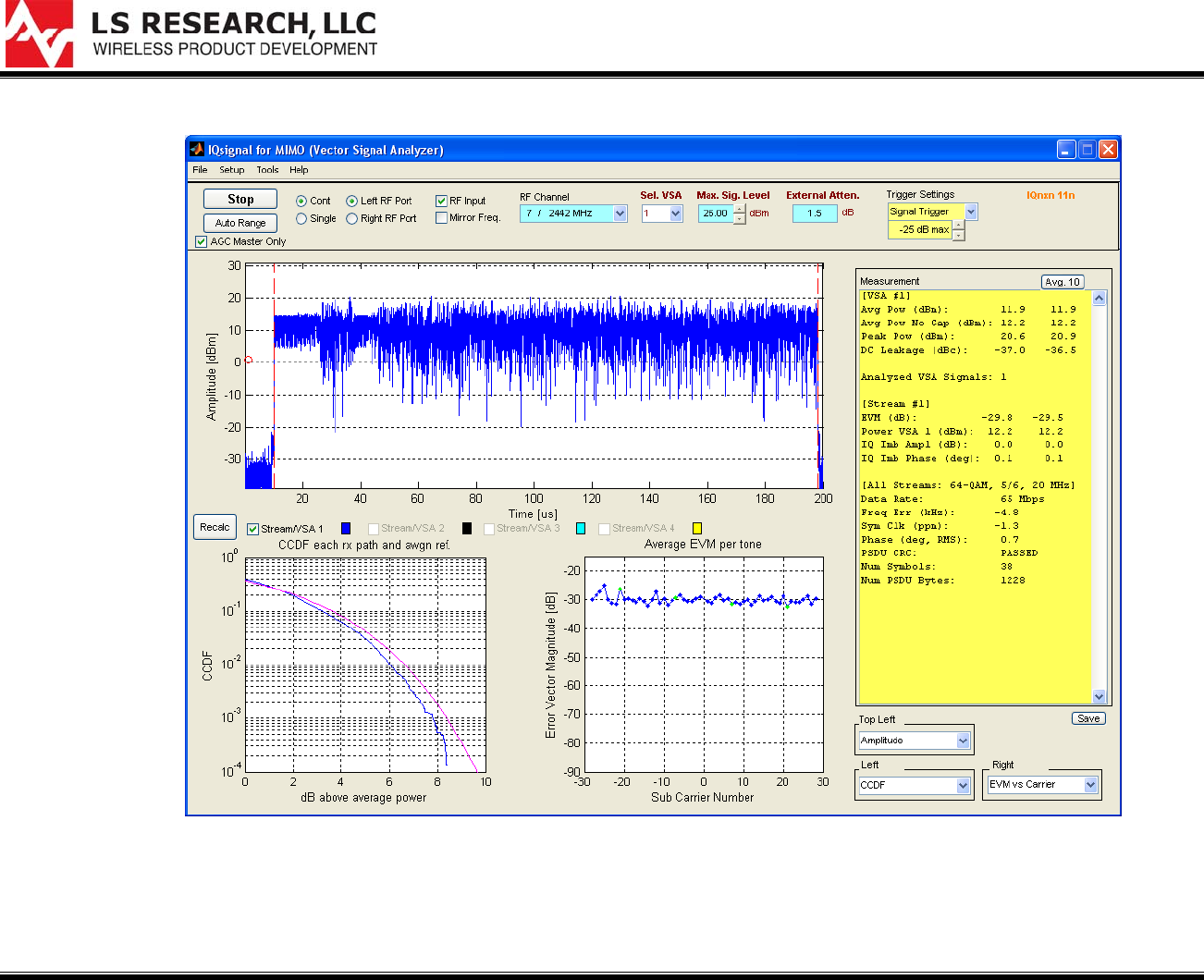
Task: Select the Single capture radio button
Action: pos(301,219)
